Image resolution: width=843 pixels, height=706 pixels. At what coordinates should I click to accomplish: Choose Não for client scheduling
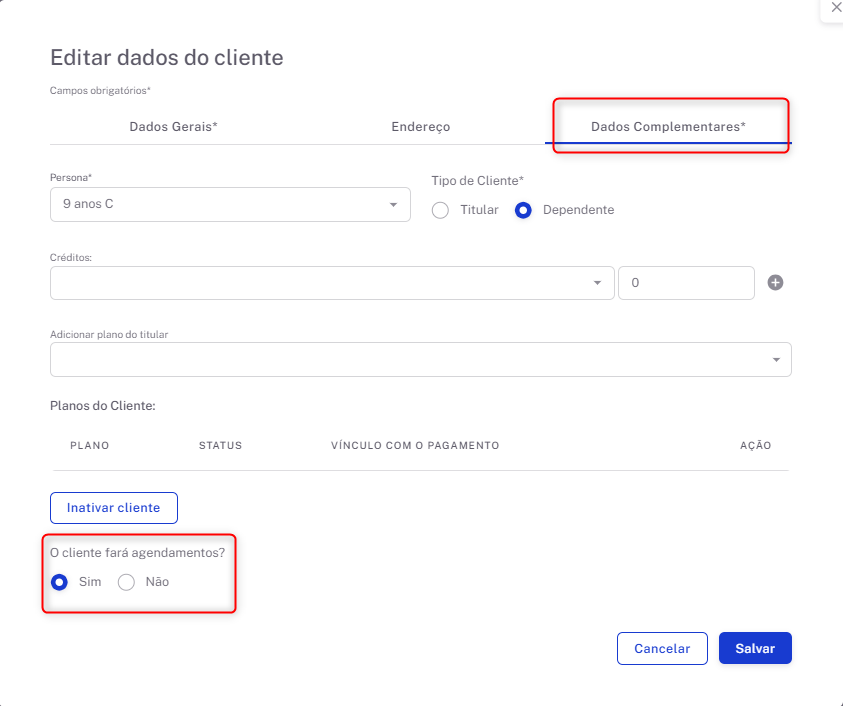tap(126, 582)
